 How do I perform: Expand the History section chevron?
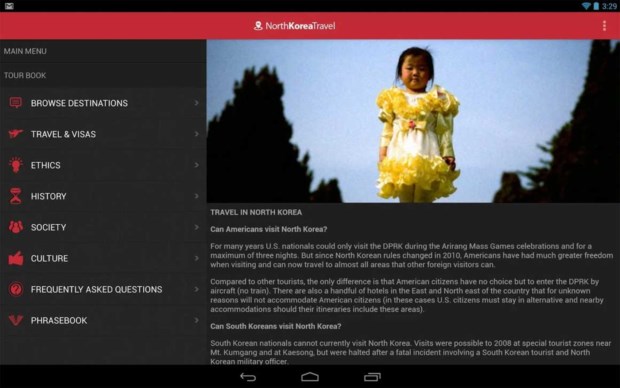tap(197, 196)
